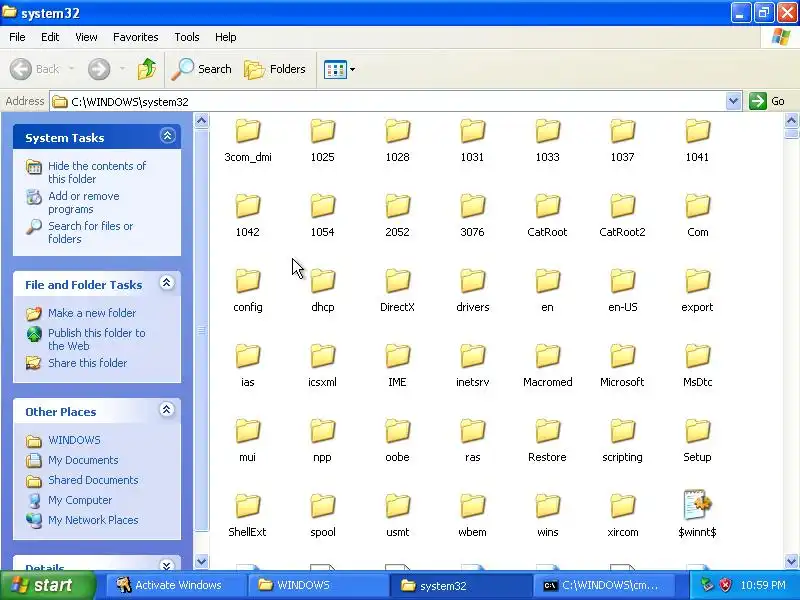Open the Favorites menu
Viewport: 800px width, 600px height.
[136, 37]
